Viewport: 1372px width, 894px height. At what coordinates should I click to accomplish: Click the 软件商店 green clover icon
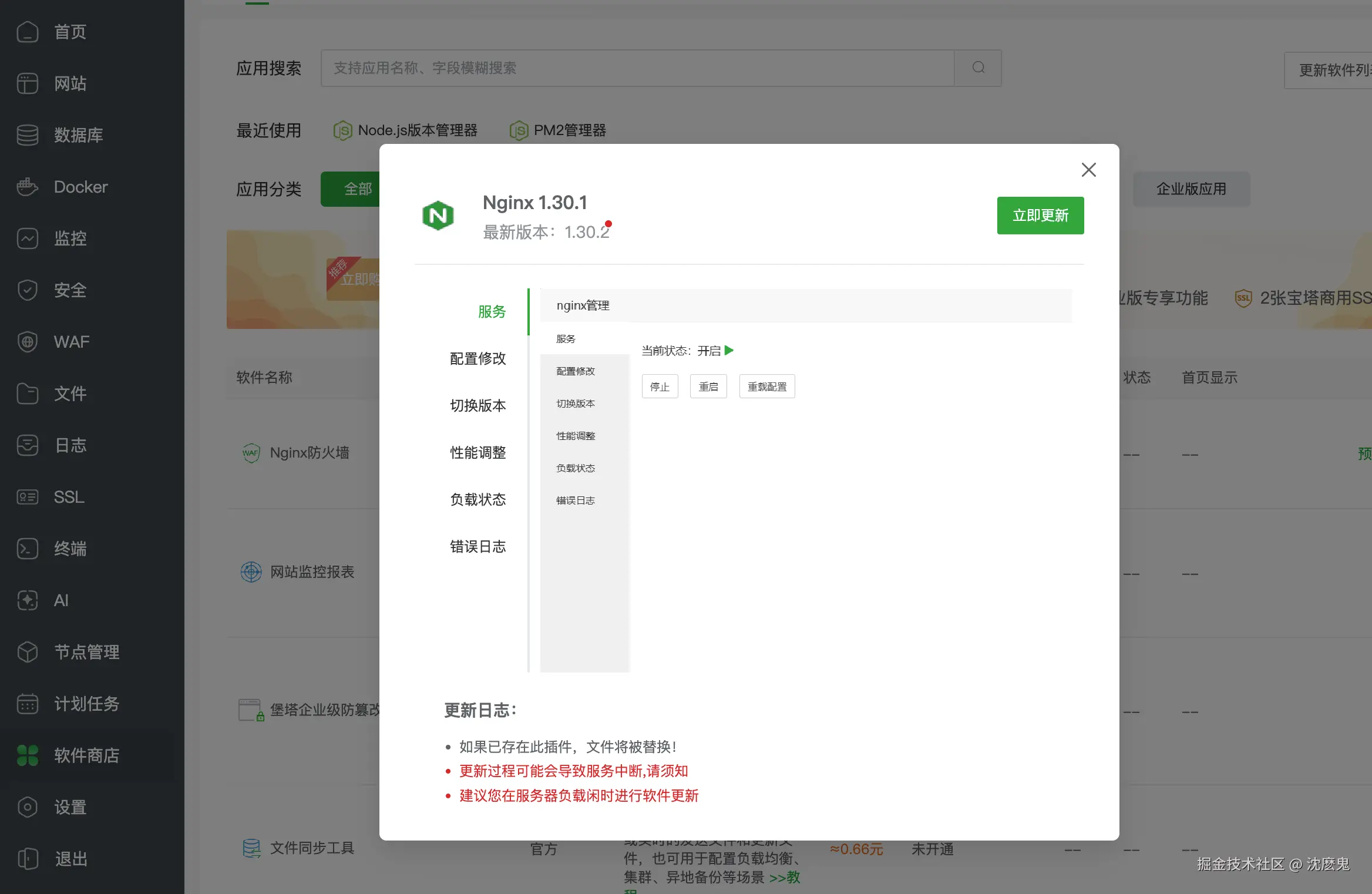pos(28,755)
